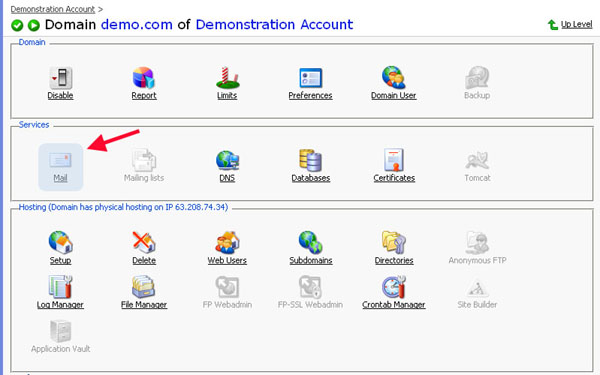
Task: Click the Mailing lists icon
Action: point(143,160)
